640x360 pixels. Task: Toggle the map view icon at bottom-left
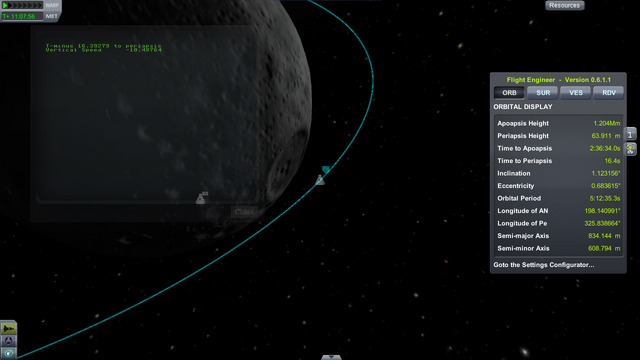[x=9, y=353]
